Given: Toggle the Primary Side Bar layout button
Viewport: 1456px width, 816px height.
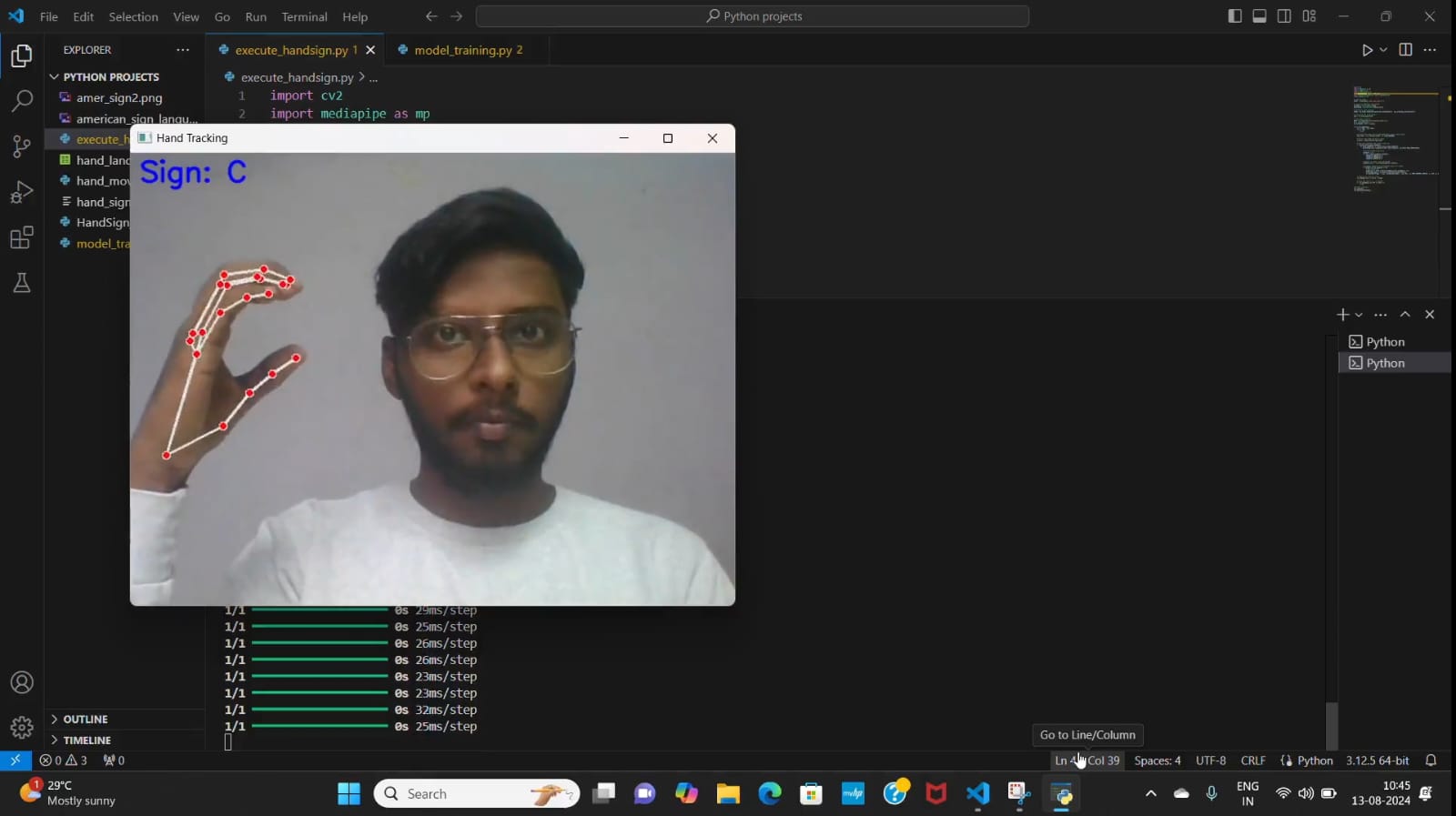Looking at the screenshot, I should click(1235, 16).
